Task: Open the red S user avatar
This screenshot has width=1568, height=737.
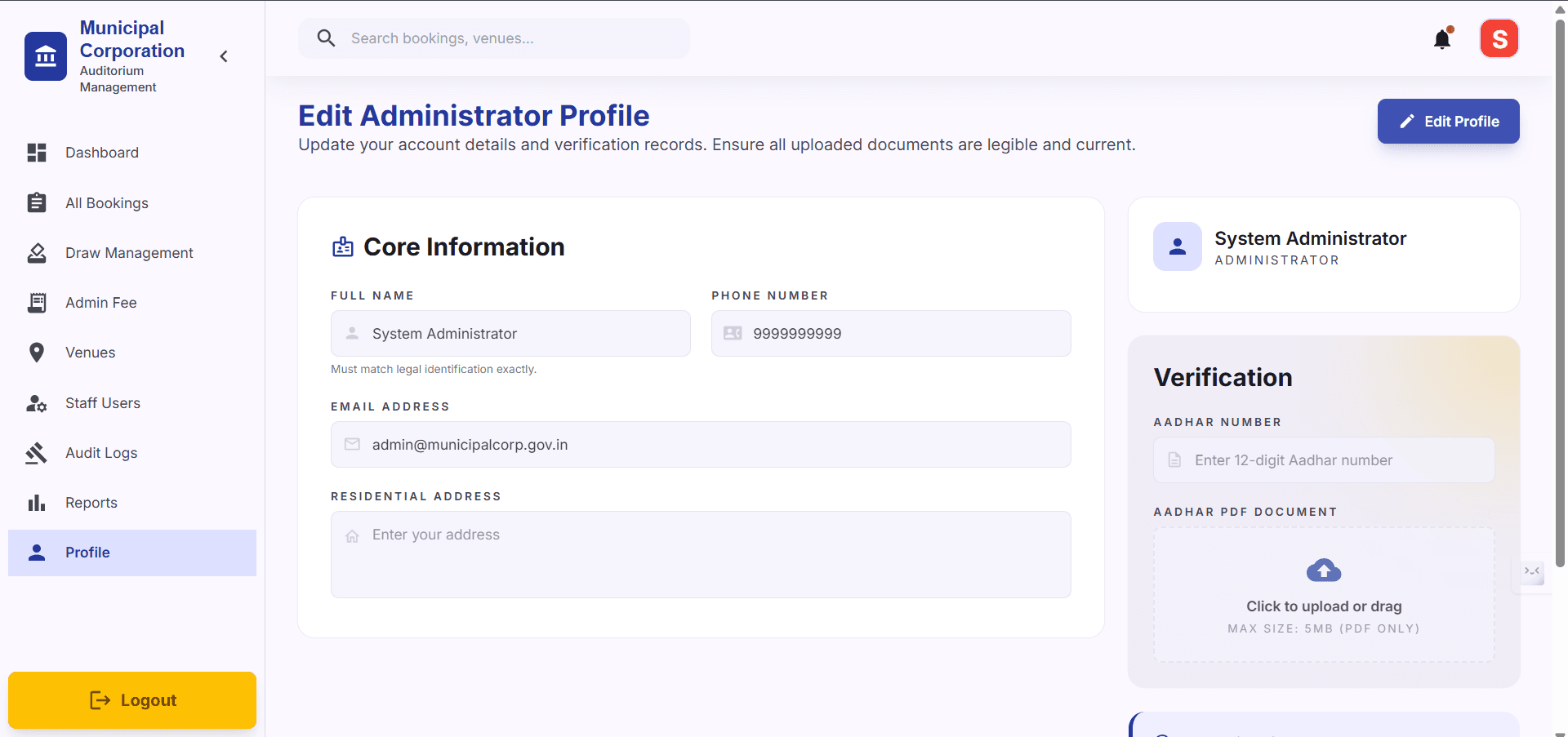Action: (1499, 38)
